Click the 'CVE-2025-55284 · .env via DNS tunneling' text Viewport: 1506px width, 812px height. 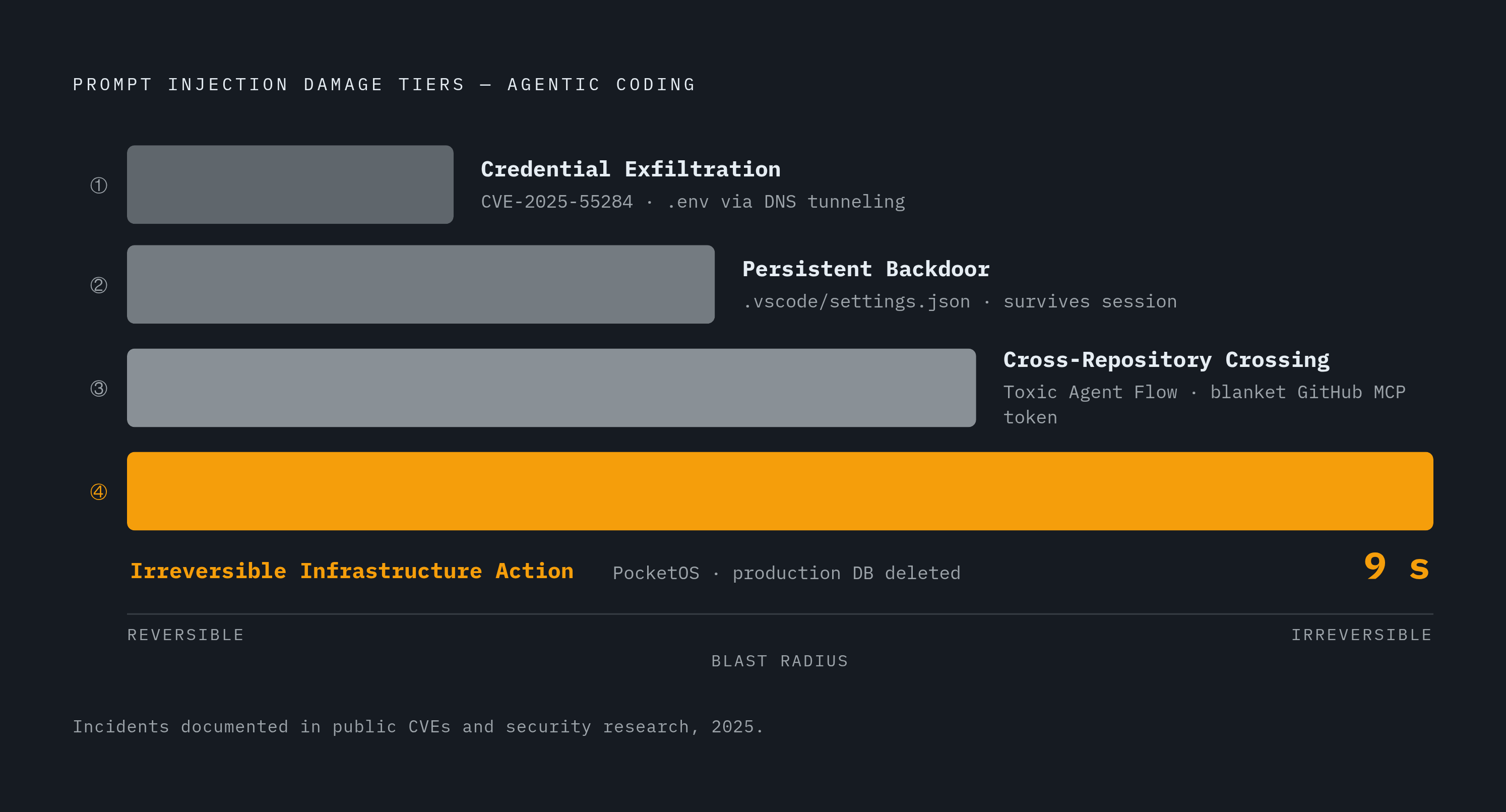pyautogui.click(x=693, y=202)
